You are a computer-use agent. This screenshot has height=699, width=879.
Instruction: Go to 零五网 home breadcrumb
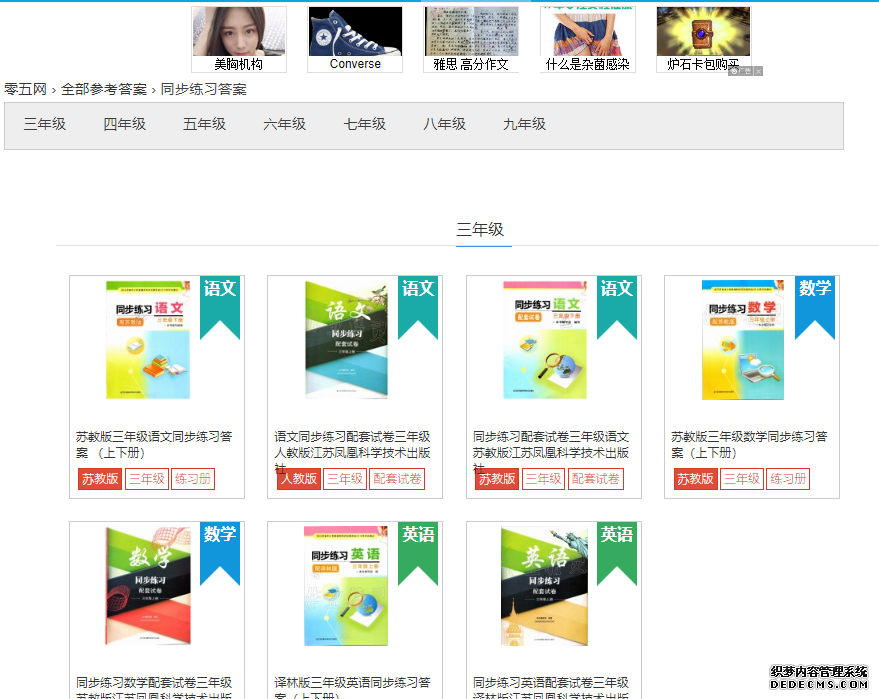(25, 89)
